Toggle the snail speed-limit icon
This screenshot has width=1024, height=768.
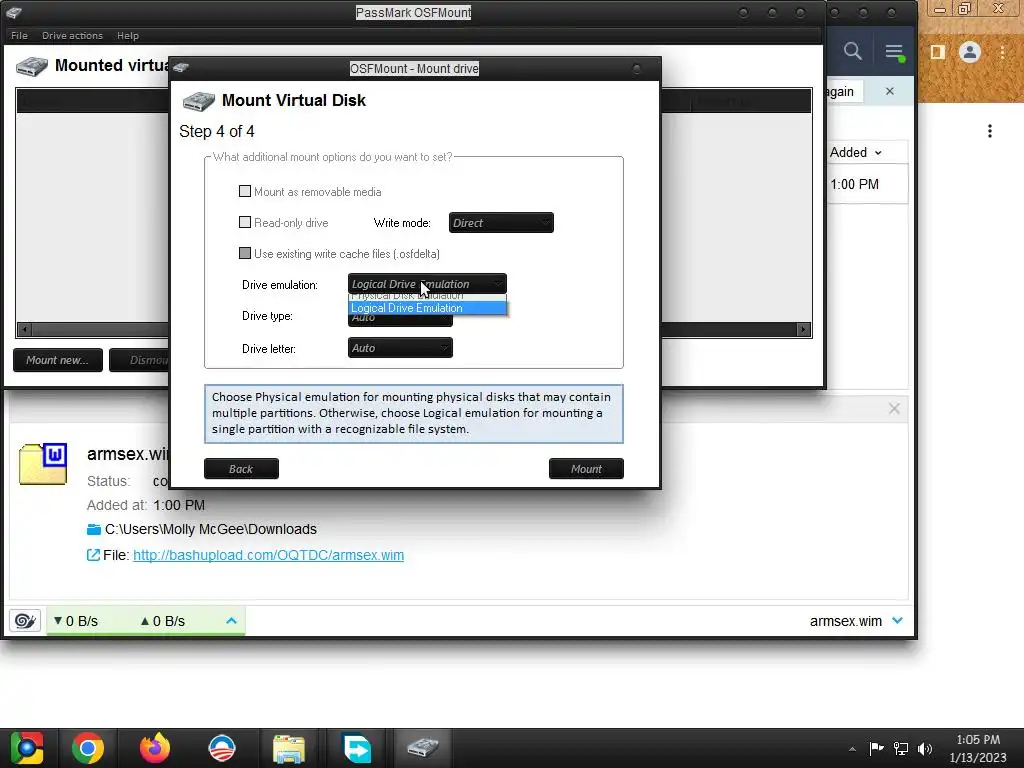[x=25, y=620]
